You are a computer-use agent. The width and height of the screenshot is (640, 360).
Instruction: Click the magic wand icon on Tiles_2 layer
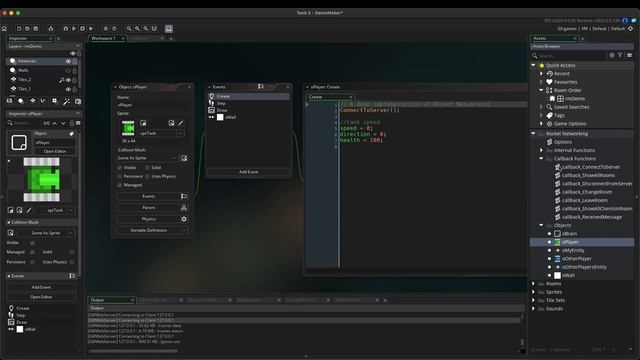pos(62,80)
